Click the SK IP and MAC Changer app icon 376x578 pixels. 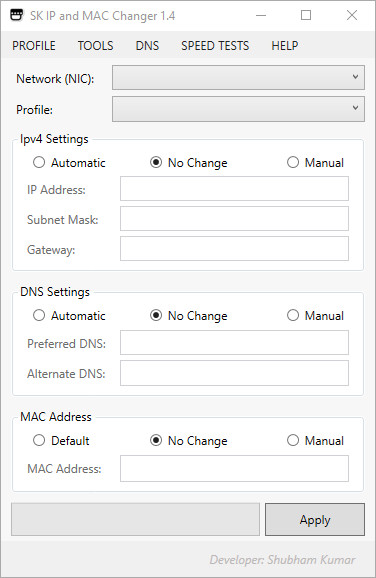pos(17,15)
